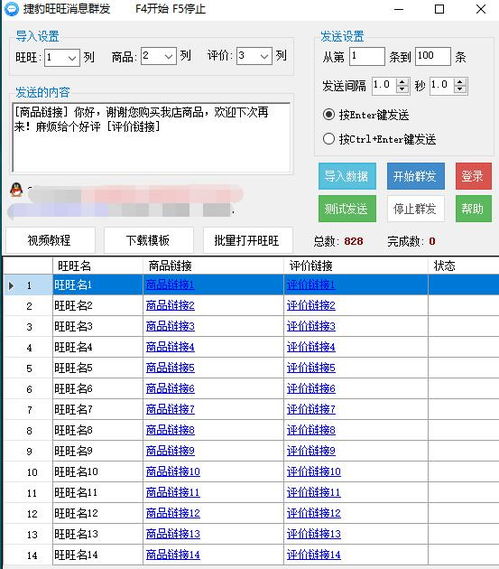The height and width of the screenshot is (569, 499).
Task: Open the 视频教程 button
Action: [50, 240]
